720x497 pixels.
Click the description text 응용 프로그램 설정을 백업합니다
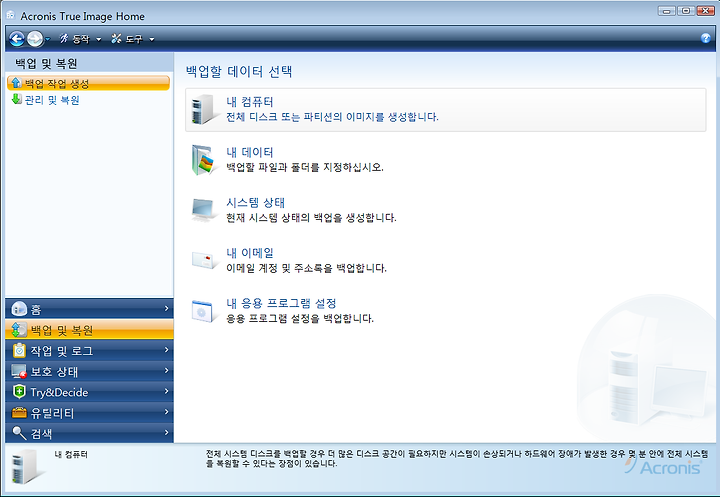click(x=300, y=318)
